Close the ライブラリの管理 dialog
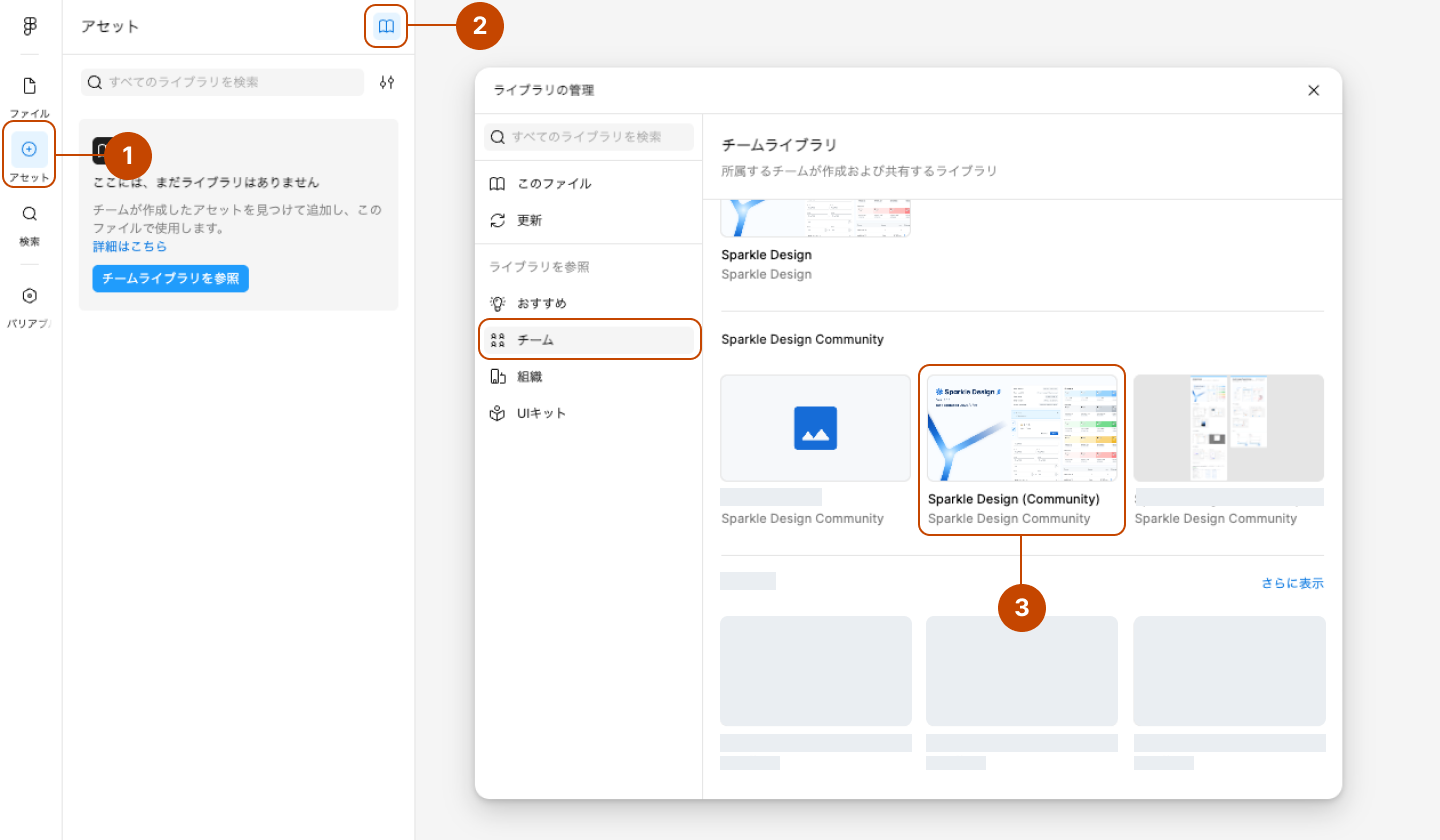 tap(1314, 90)
